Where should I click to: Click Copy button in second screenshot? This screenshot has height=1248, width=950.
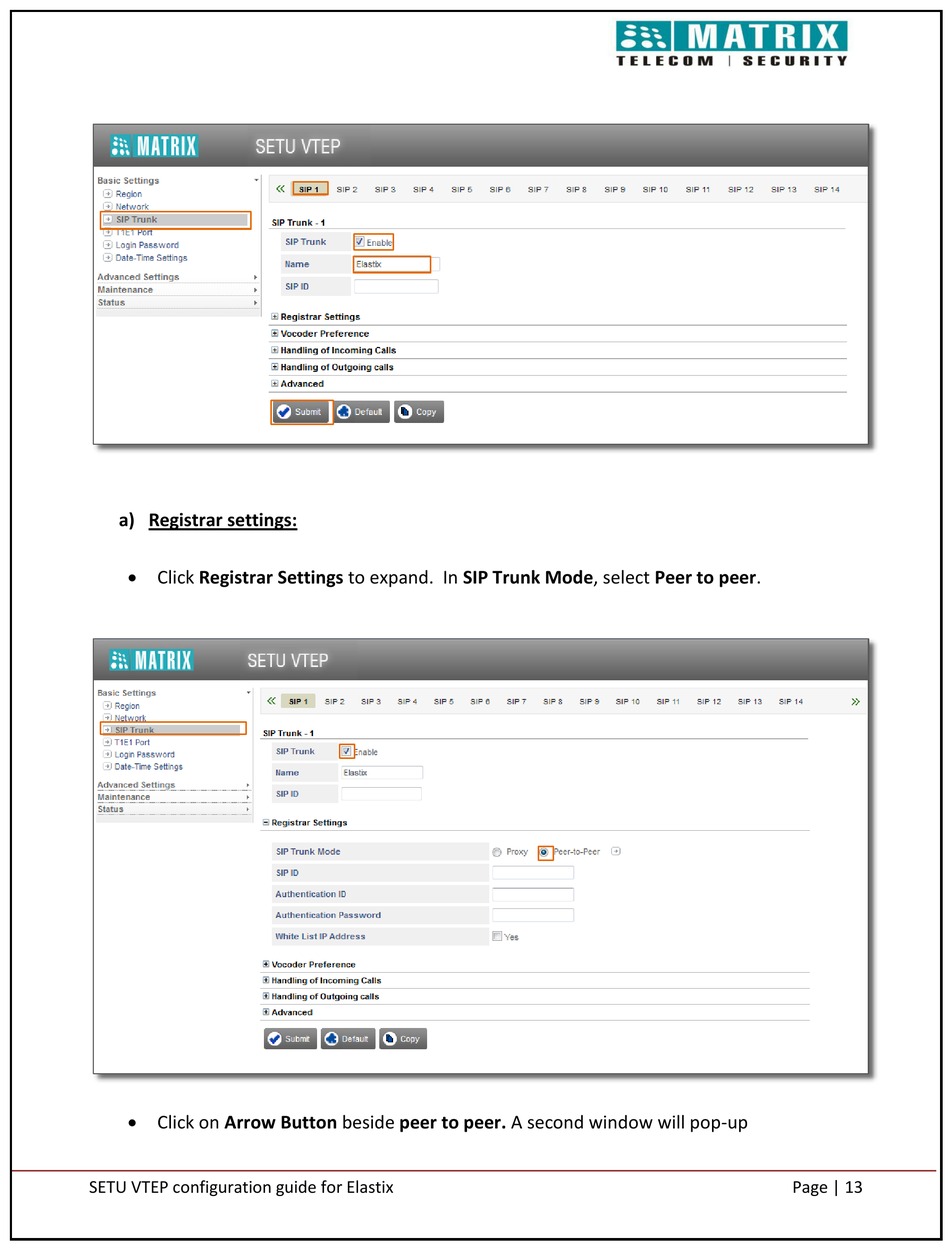click(x=403, y=1039)
